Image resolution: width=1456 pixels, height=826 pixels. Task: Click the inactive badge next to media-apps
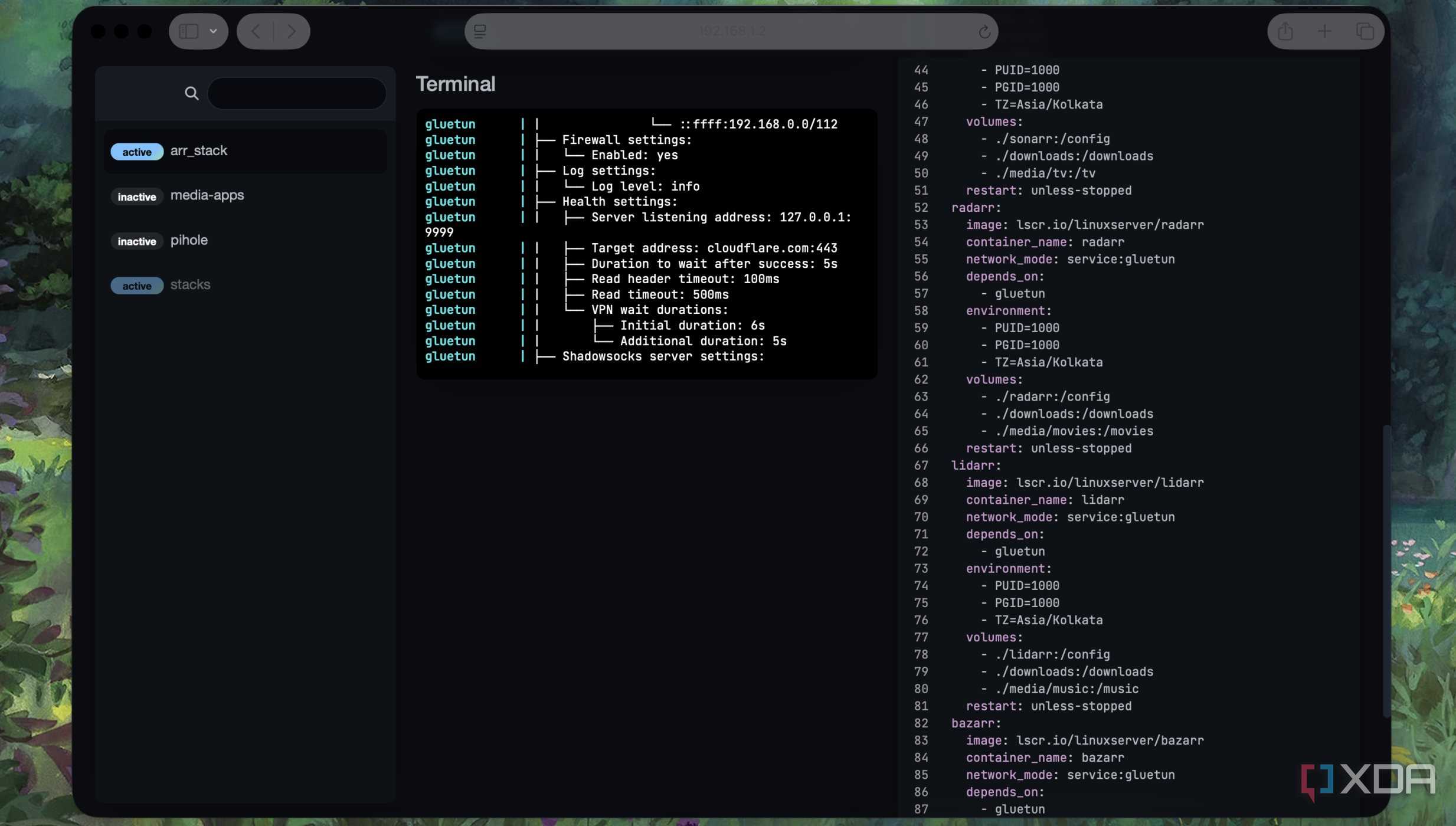tap(137, 196)
